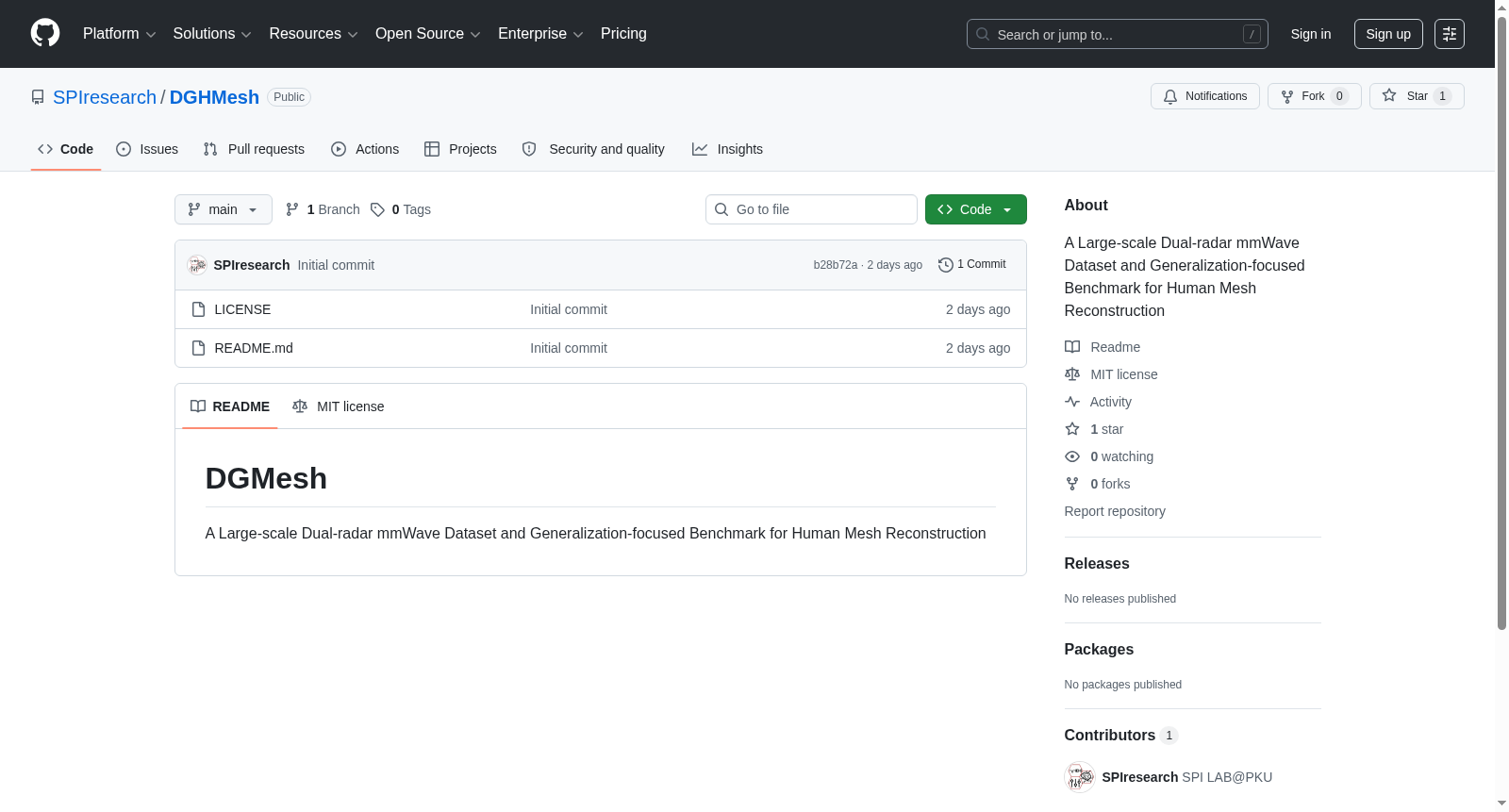Open the SPIresearch owner link in header
1509x812 pixels.
105,97
